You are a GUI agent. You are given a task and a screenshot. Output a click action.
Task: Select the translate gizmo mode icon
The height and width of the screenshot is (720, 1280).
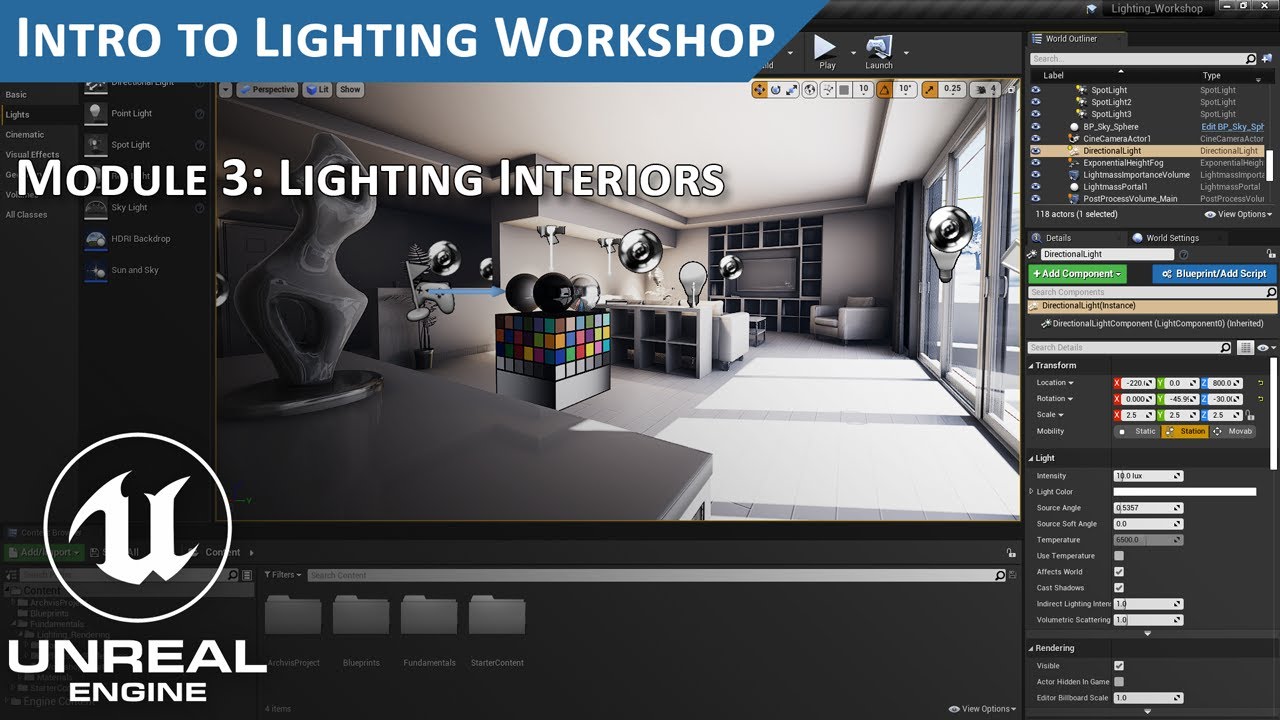(x=759, y=89)
